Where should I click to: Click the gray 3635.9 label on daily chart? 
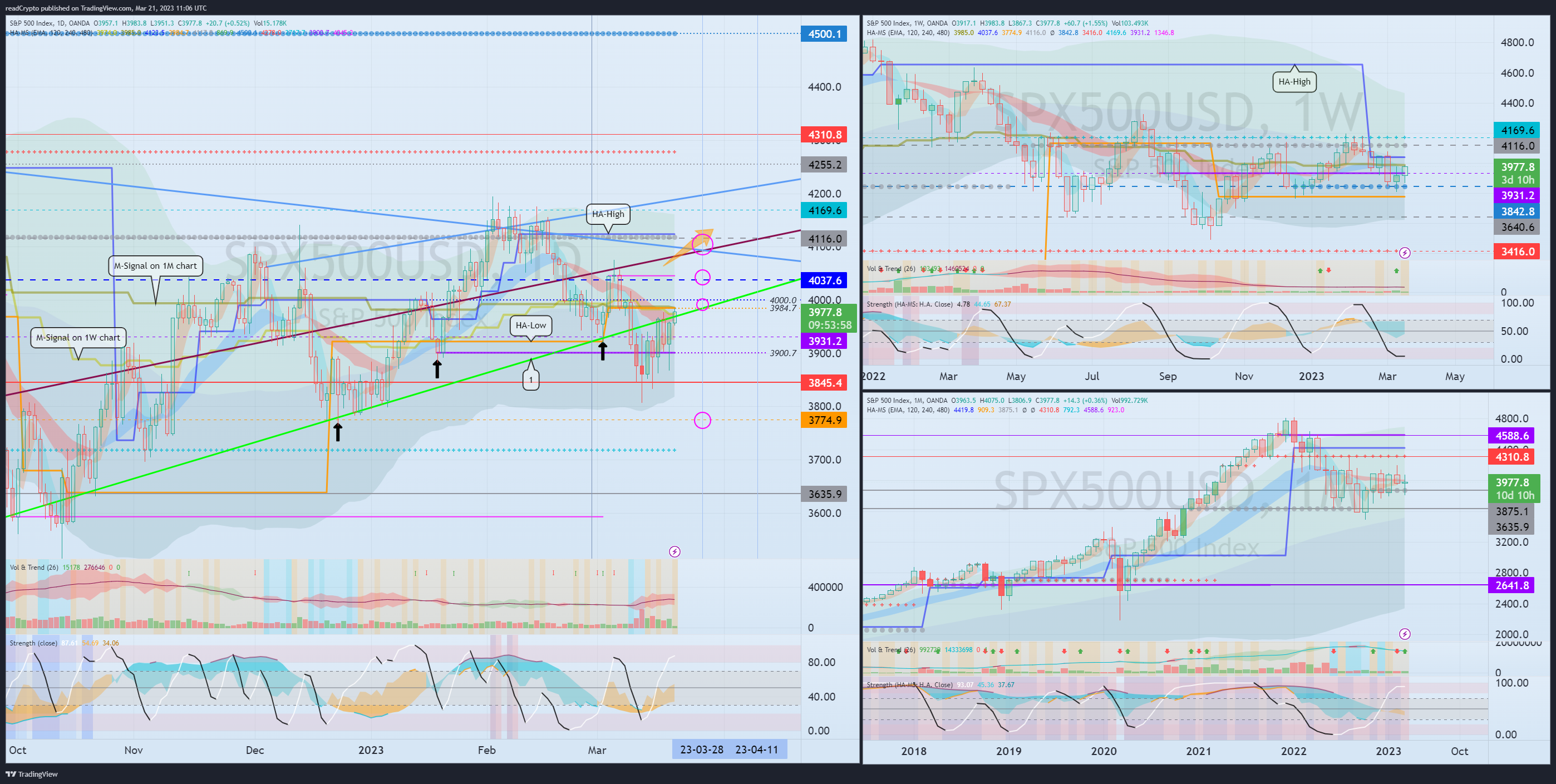825,494
